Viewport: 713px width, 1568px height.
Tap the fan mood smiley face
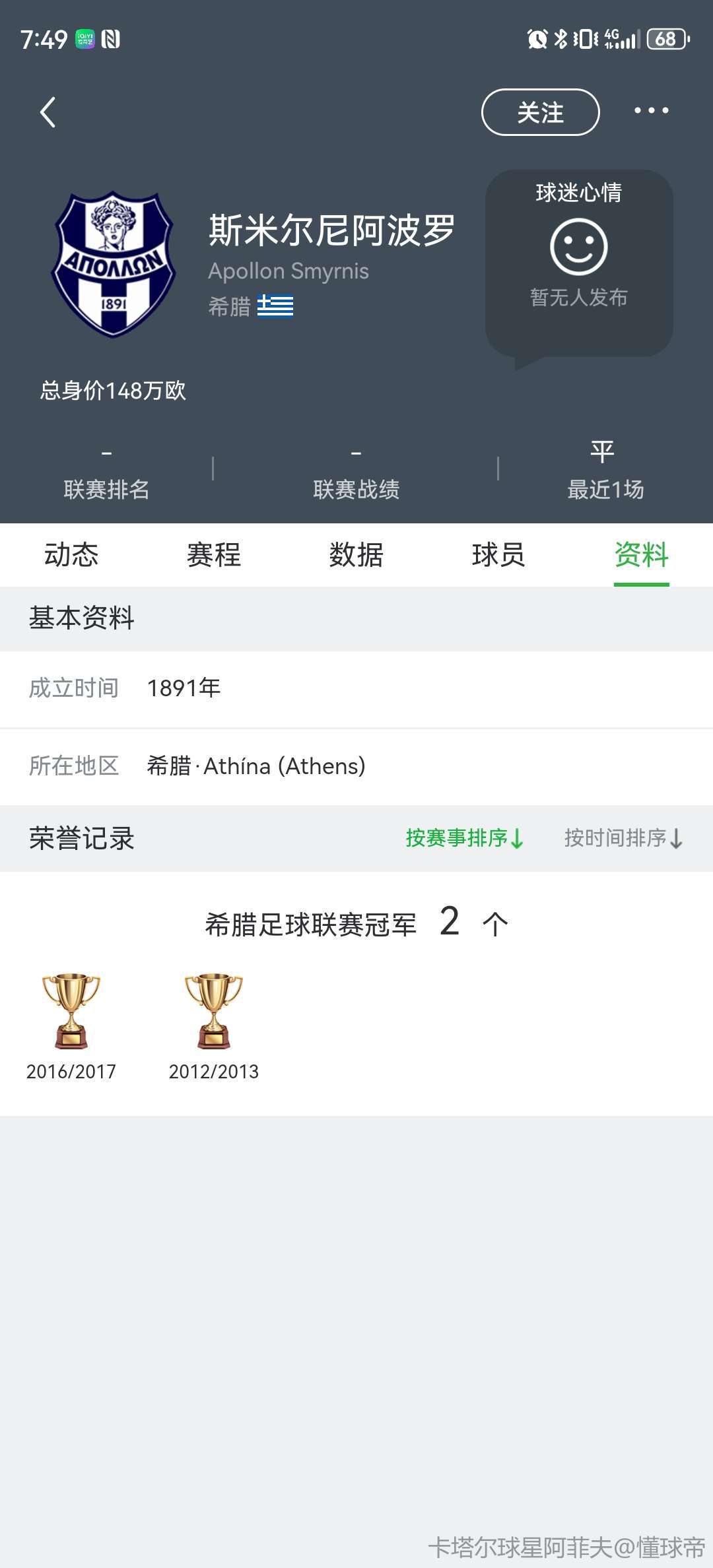click(579, 247)
